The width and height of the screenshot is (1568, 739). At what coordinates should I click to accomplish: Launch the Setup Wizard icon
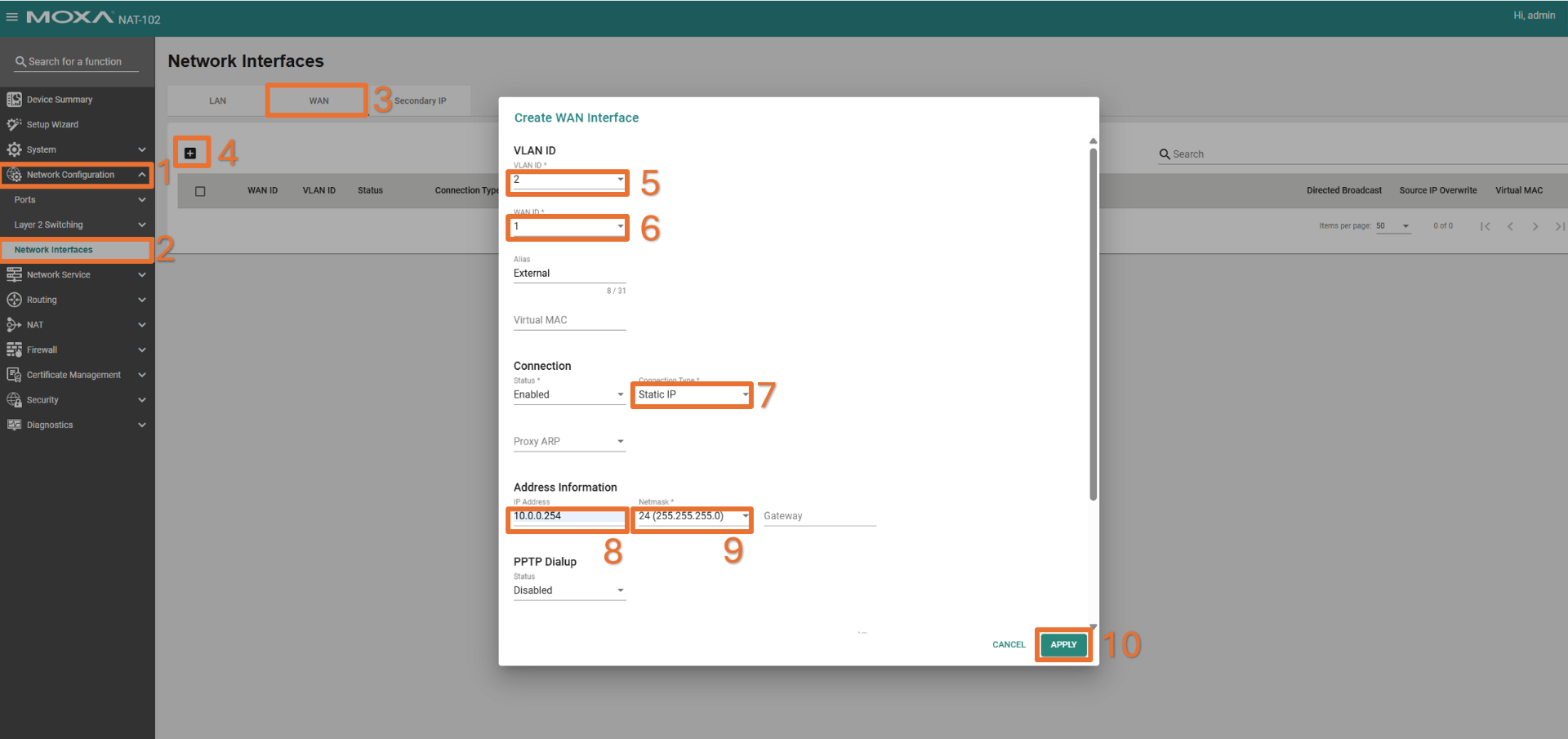pos(14,125)
